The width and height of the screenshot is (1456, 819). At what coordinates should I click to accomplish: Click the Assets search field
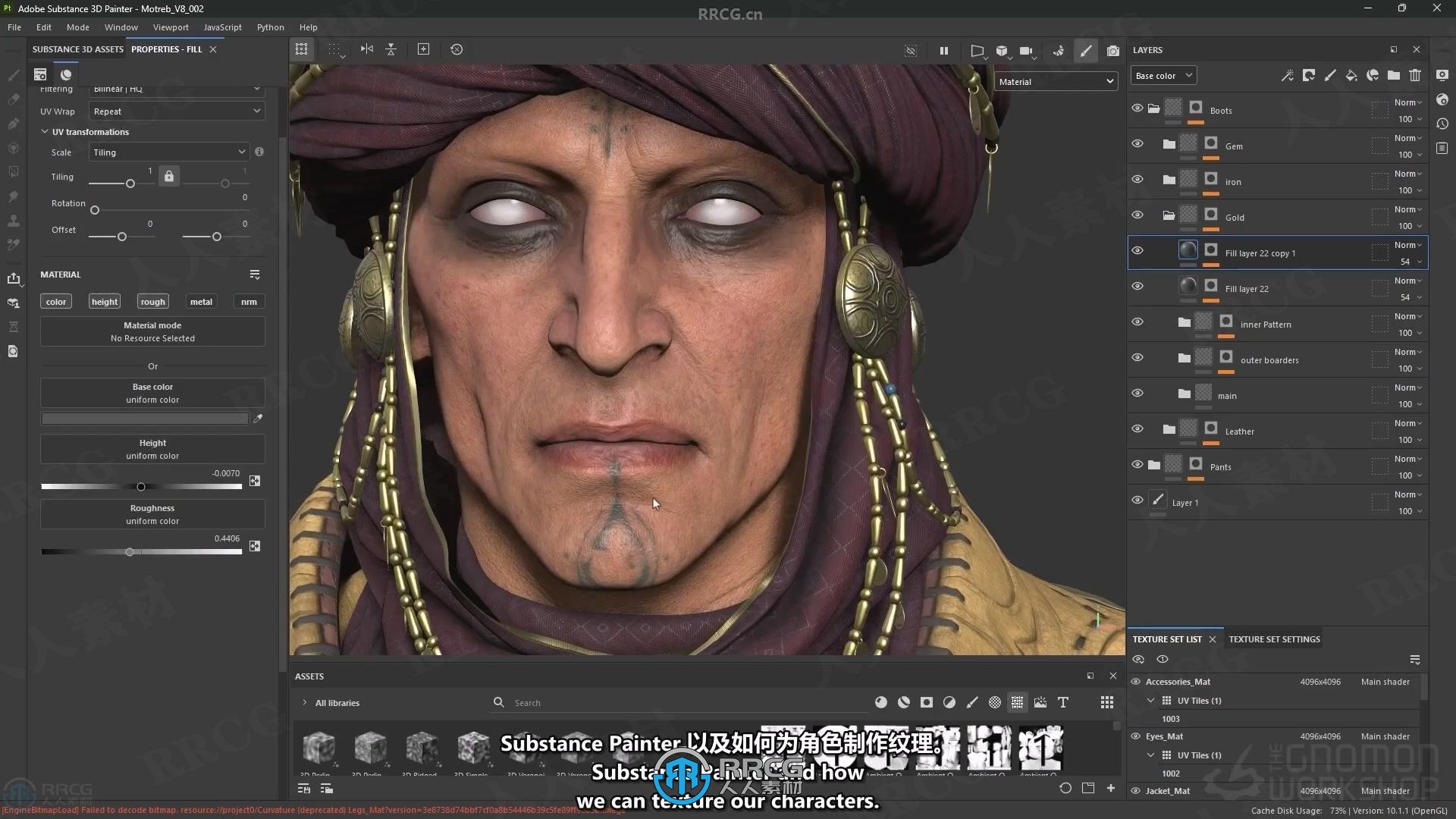(679, 703)
